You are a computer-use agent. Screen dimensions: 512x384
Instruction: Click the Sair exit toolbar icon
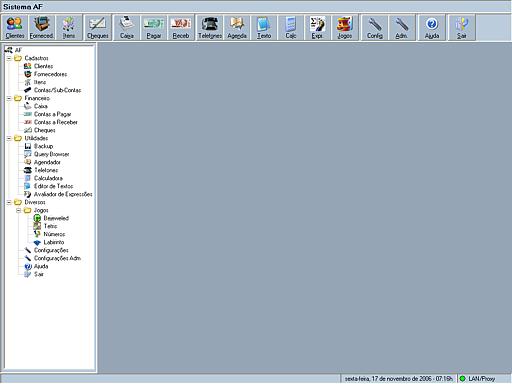[462, 27]
